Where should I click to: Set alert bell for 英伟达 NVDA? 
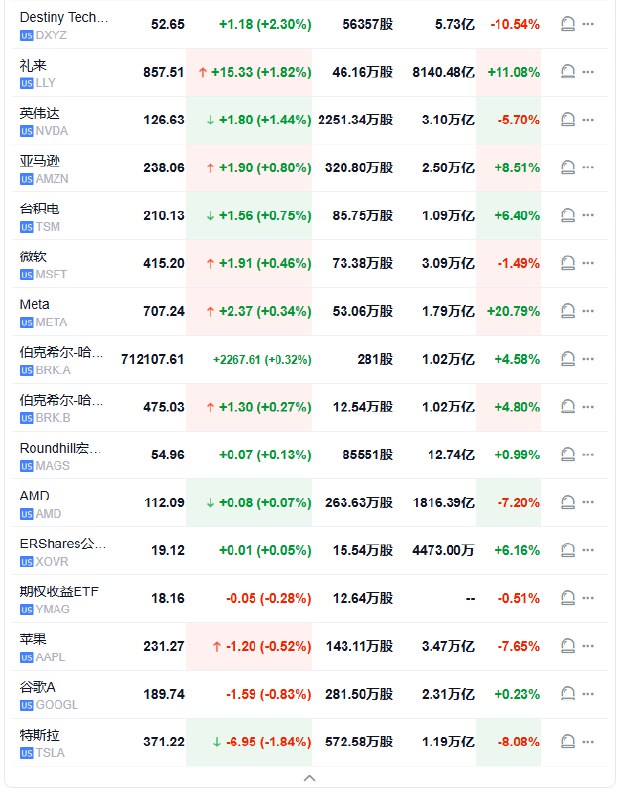567,120
